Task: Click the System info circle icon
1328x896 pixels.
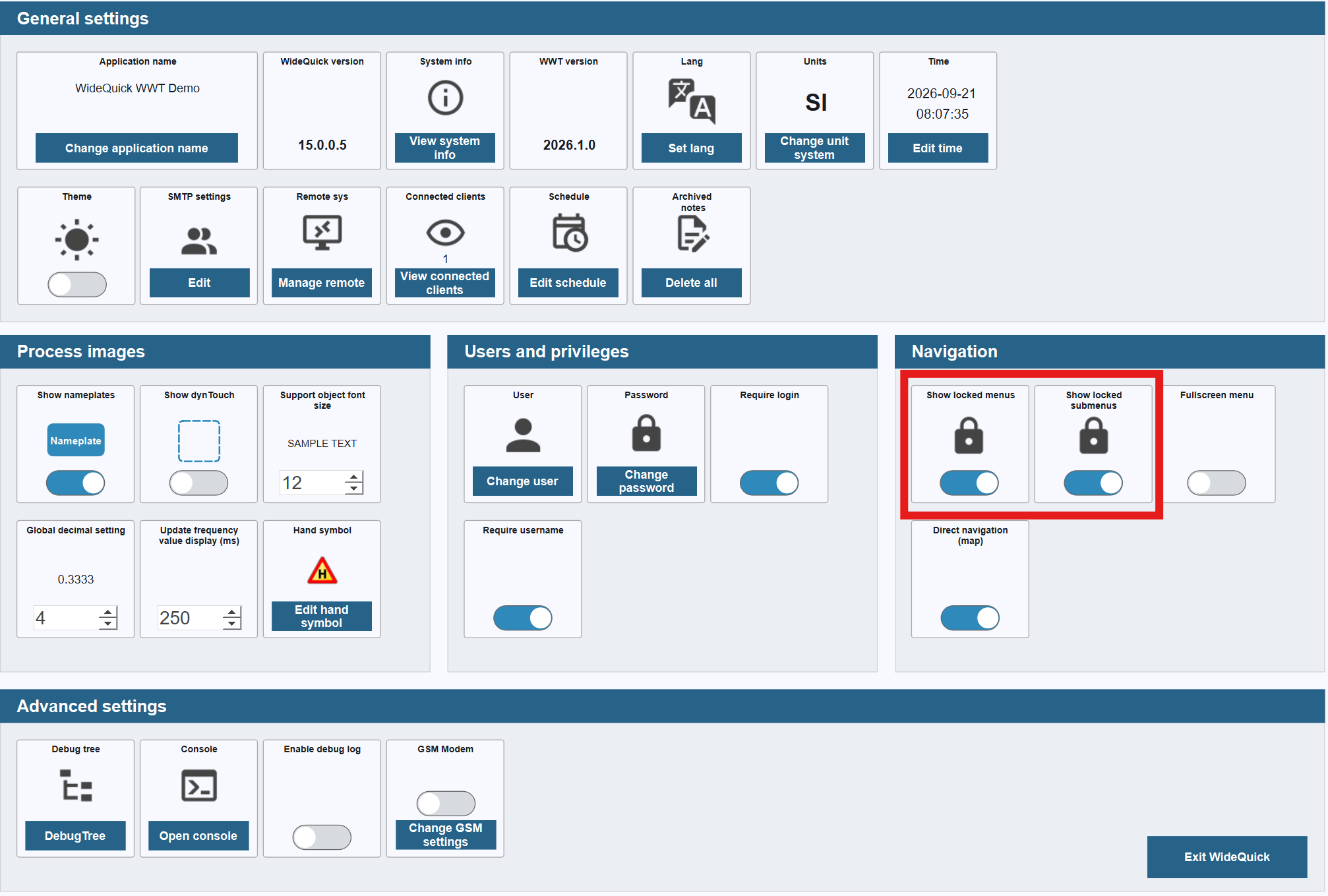Action: tap(446, 98)
